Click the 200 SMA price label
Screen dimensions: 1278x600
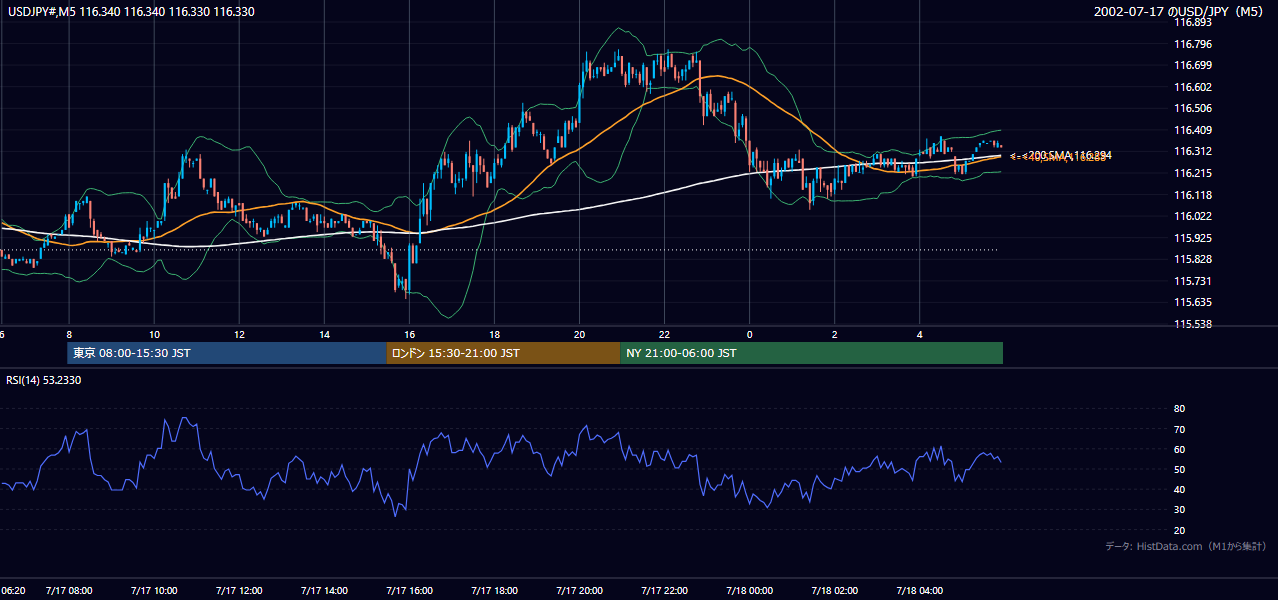click(x=1068, y=155)
